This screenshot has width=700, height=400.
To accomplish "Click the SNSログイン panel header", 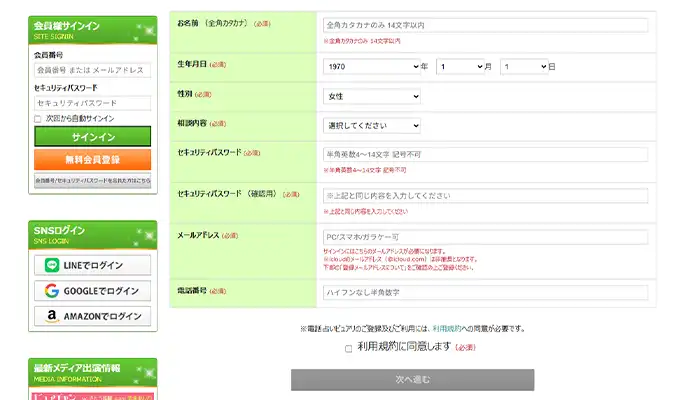I will pos(92,235).
